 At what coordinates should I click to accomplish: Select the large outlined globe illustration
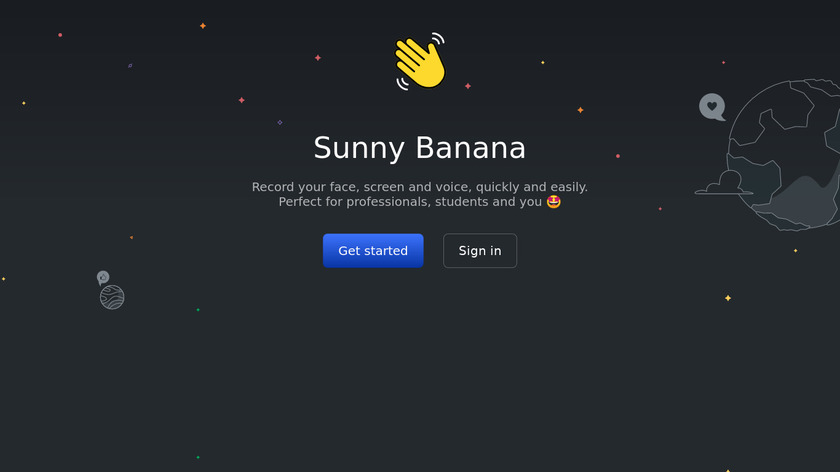click(x=783, y=155)
